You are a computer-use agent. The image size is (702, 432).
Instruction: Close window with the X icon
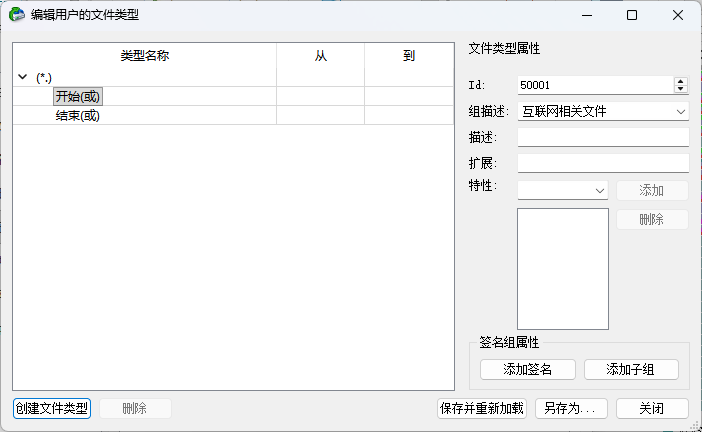(678, 15)
